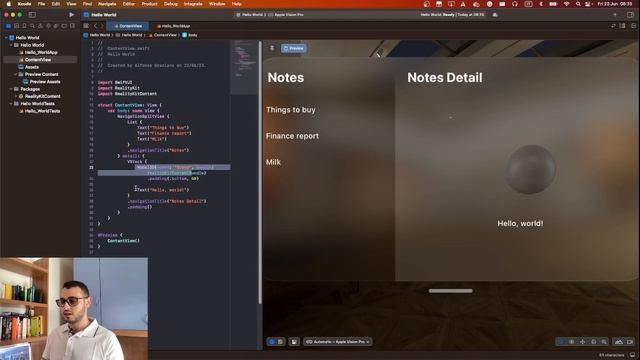Select the pan/move camera control in canvas

(x=582, y=342)
